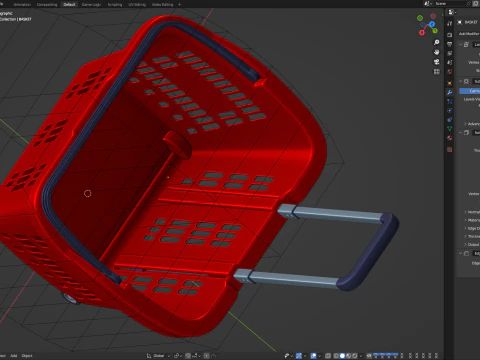Switch to the Compositing workspace tab
Screen dimensions: 480x360
tap(47, 5)
